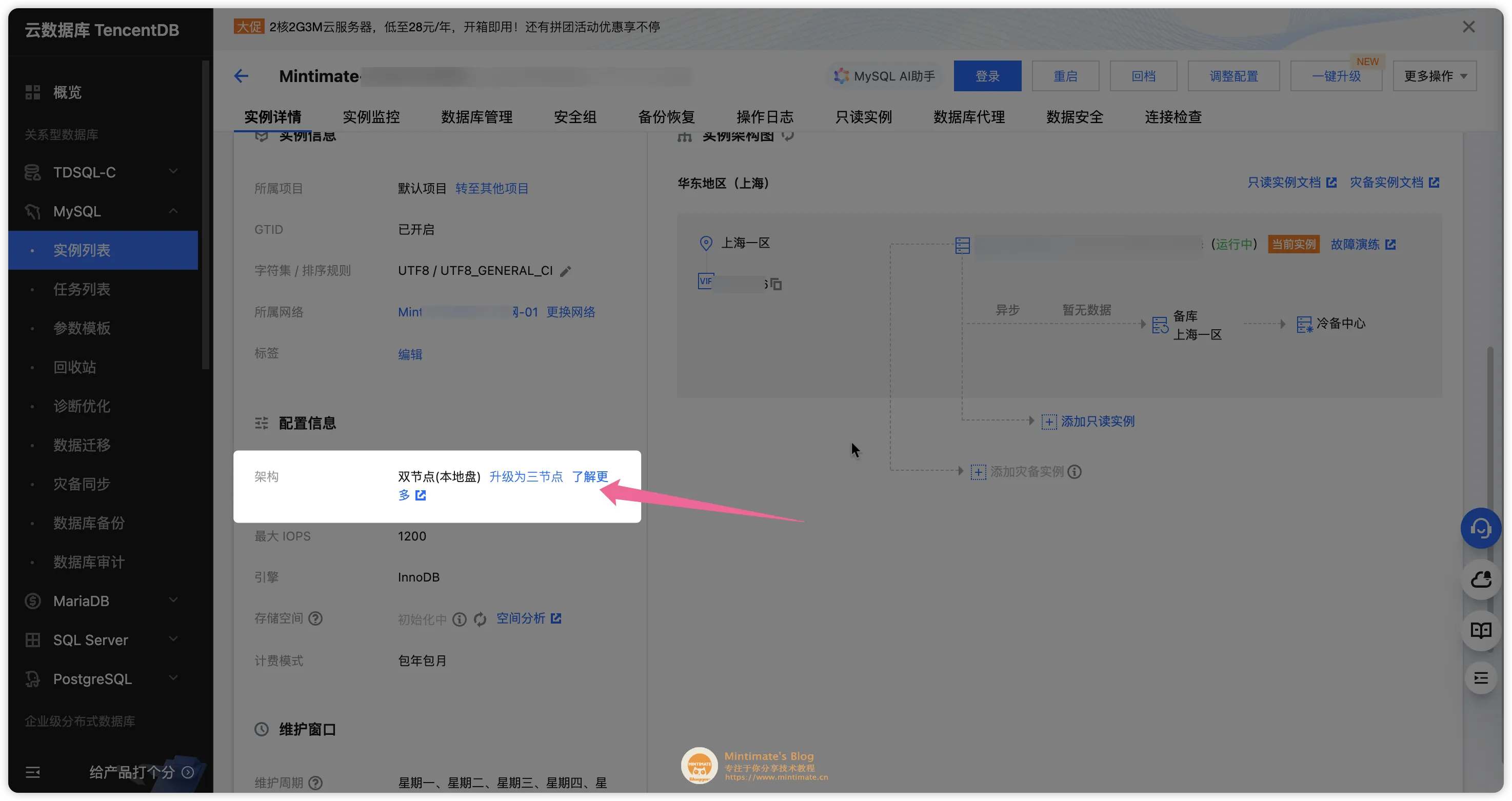
Task: Click the back arrow beside Mintimate
Action: point(241,76)
